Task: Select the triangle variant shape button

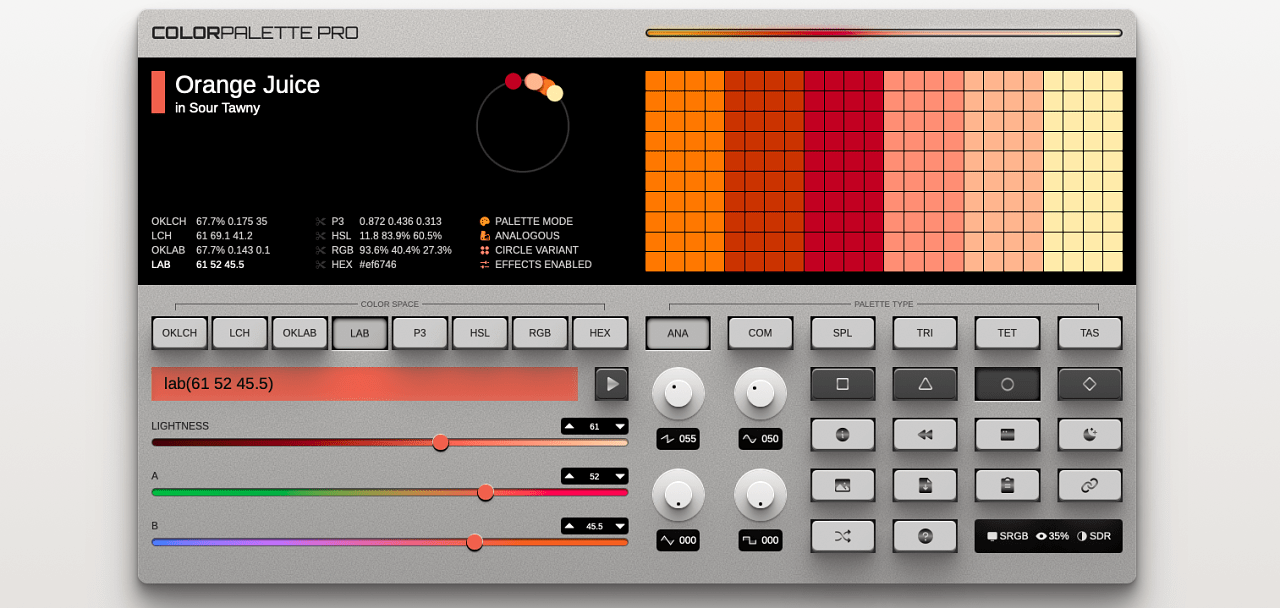Action: (x=925, y=383)
